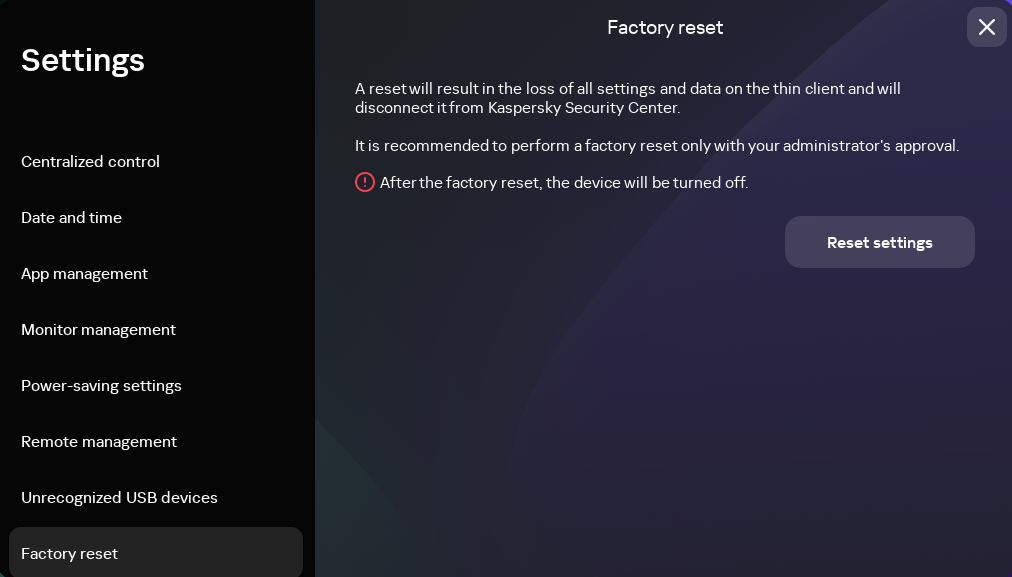Click the Settings heading
The width and height of the screenshot is (1012, 577).
pos(83,60)
